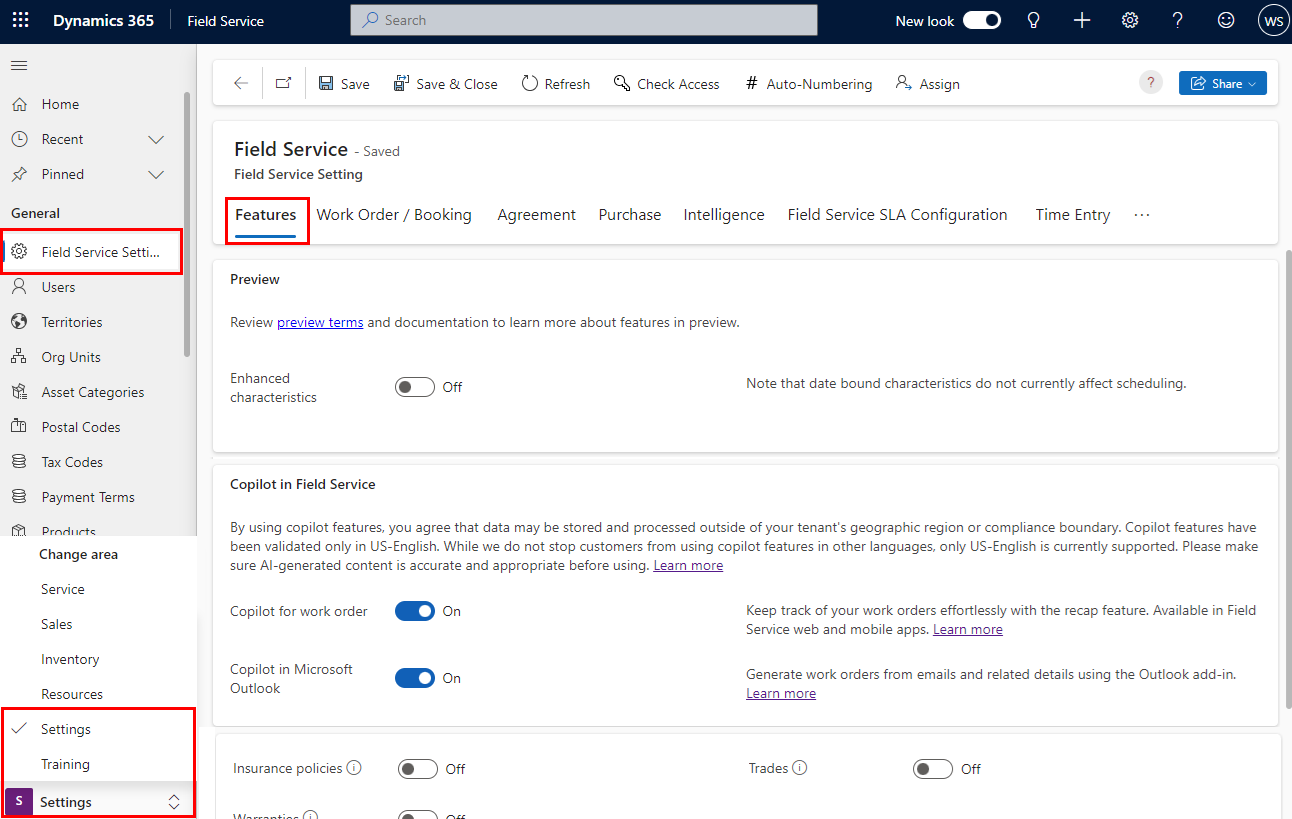This screenshot has width=1292, height=819.
Task: Show more tabs with the ellipsis
Action: point(1141,214)
